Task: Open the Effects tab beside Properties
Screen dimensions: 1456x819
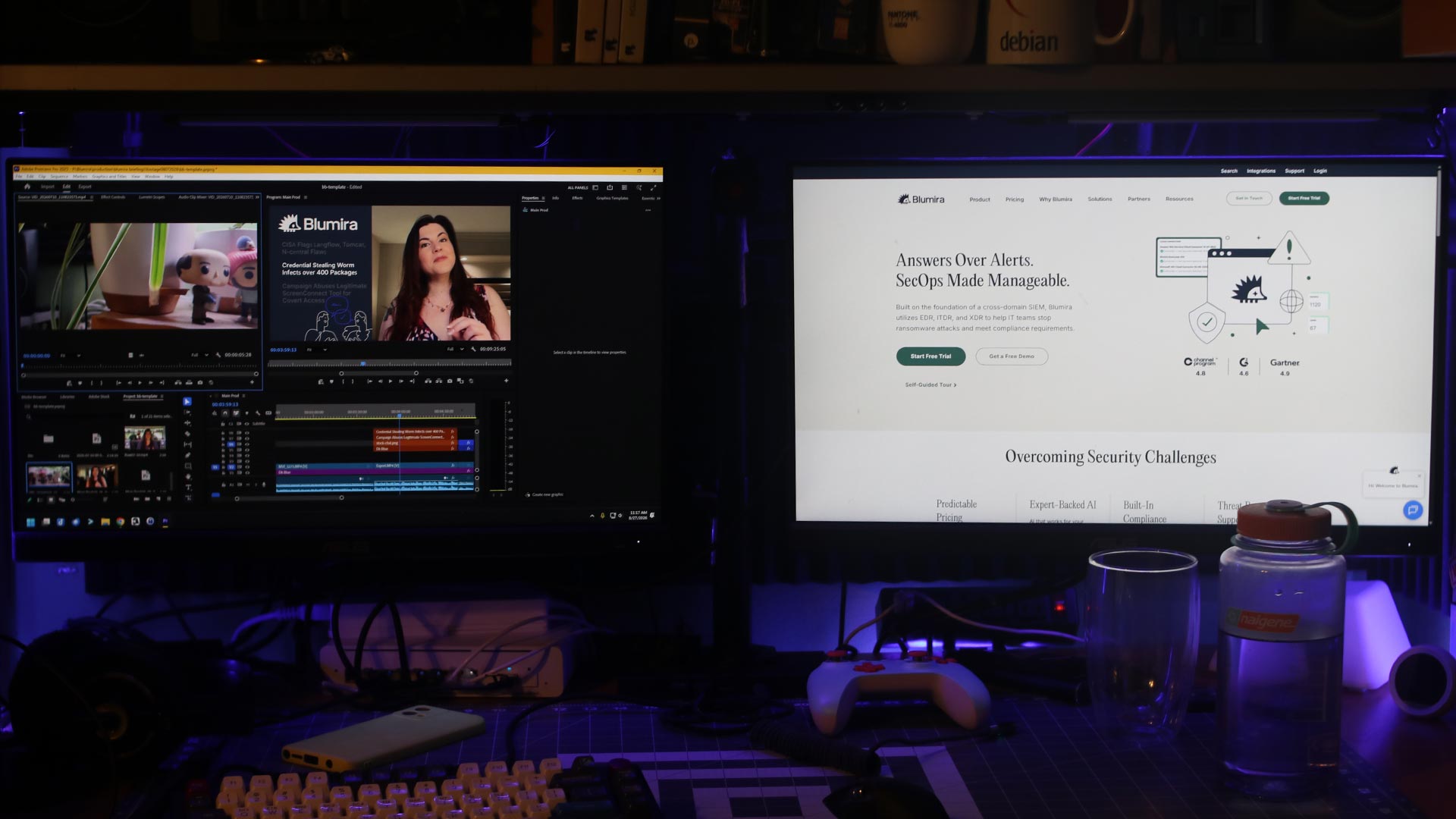Action: click(x=578, y=199)
